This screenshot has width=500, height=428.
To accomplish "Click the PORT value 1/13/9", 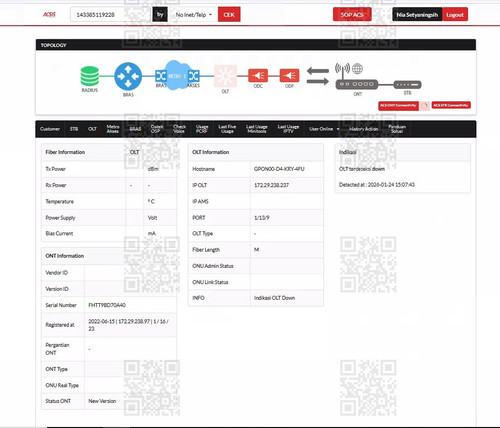I will (x=262, y=218).
